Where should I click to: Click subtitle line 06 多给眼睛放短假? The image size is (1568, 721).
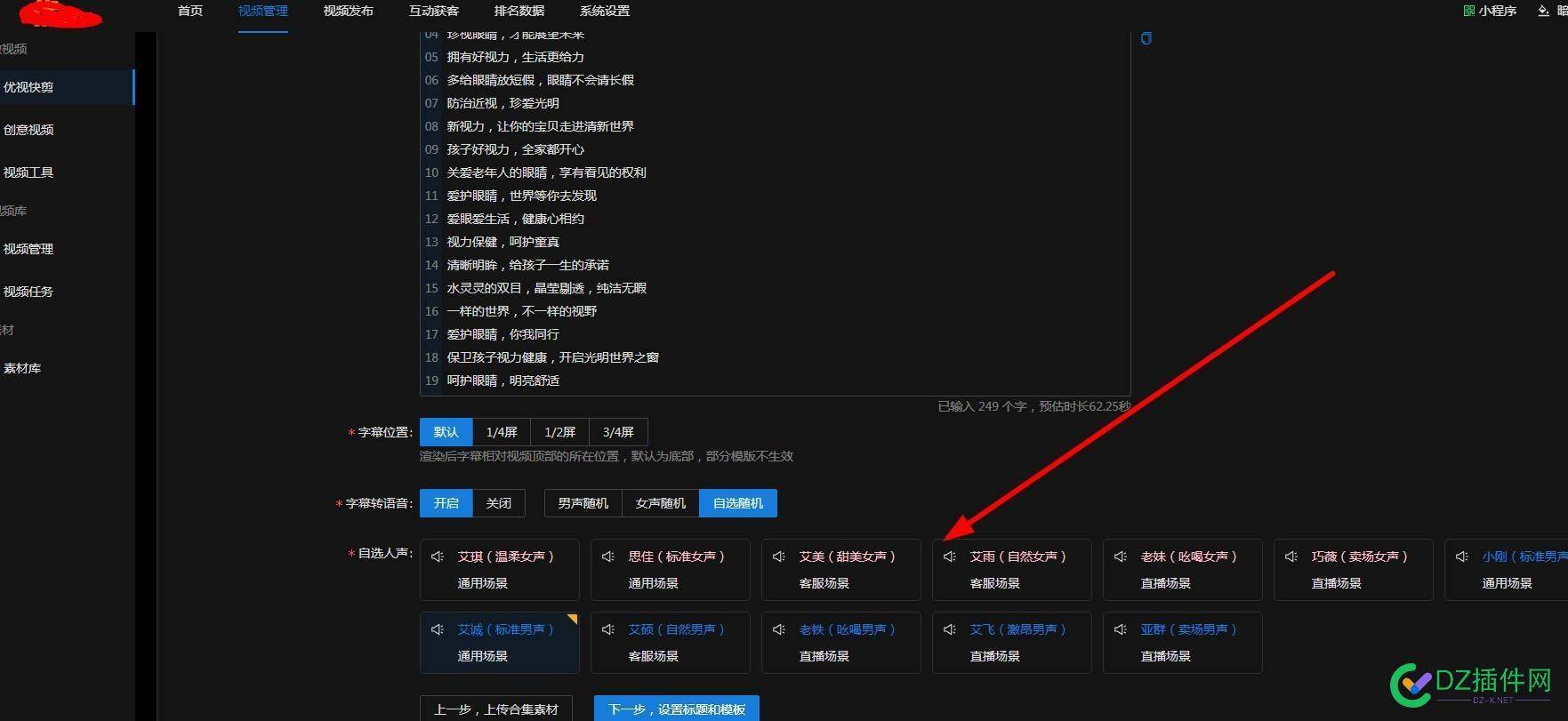(541, 80)
